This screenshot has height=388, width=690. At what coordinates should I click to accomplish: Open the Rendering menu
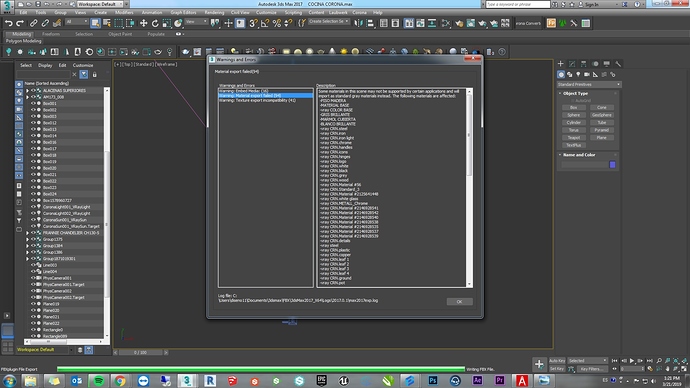point(214,12)
